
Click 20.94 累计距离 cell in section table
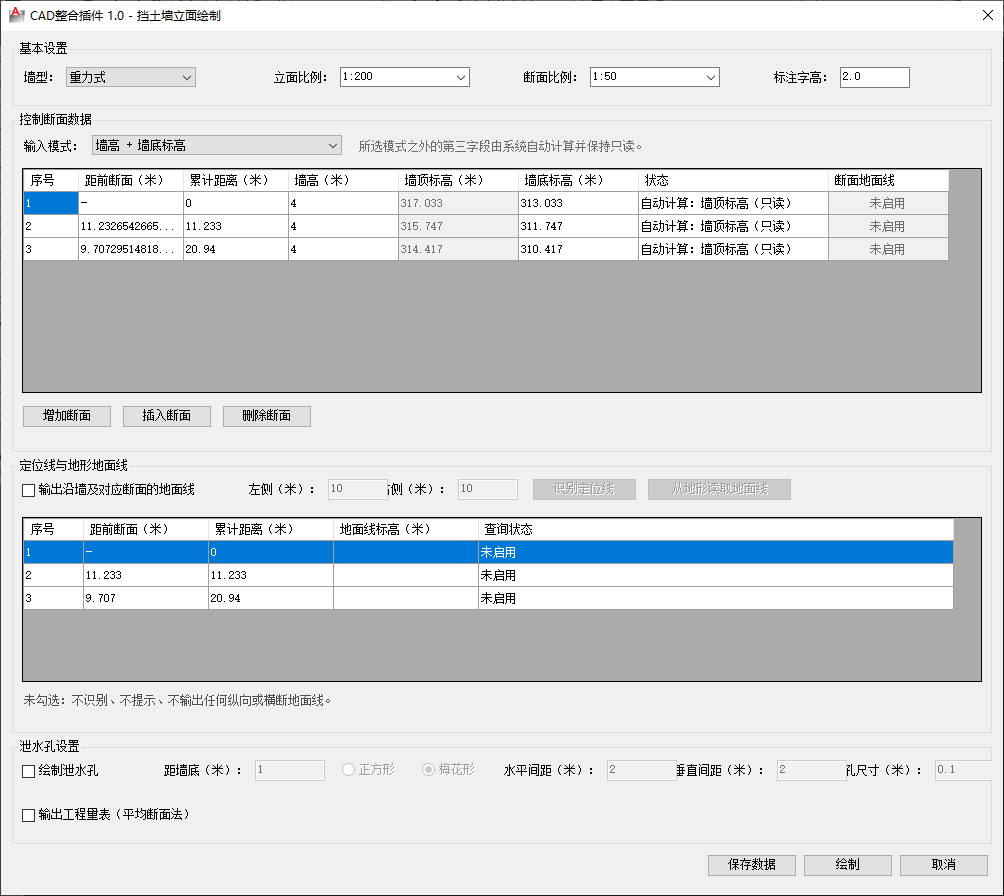(236, 249)
